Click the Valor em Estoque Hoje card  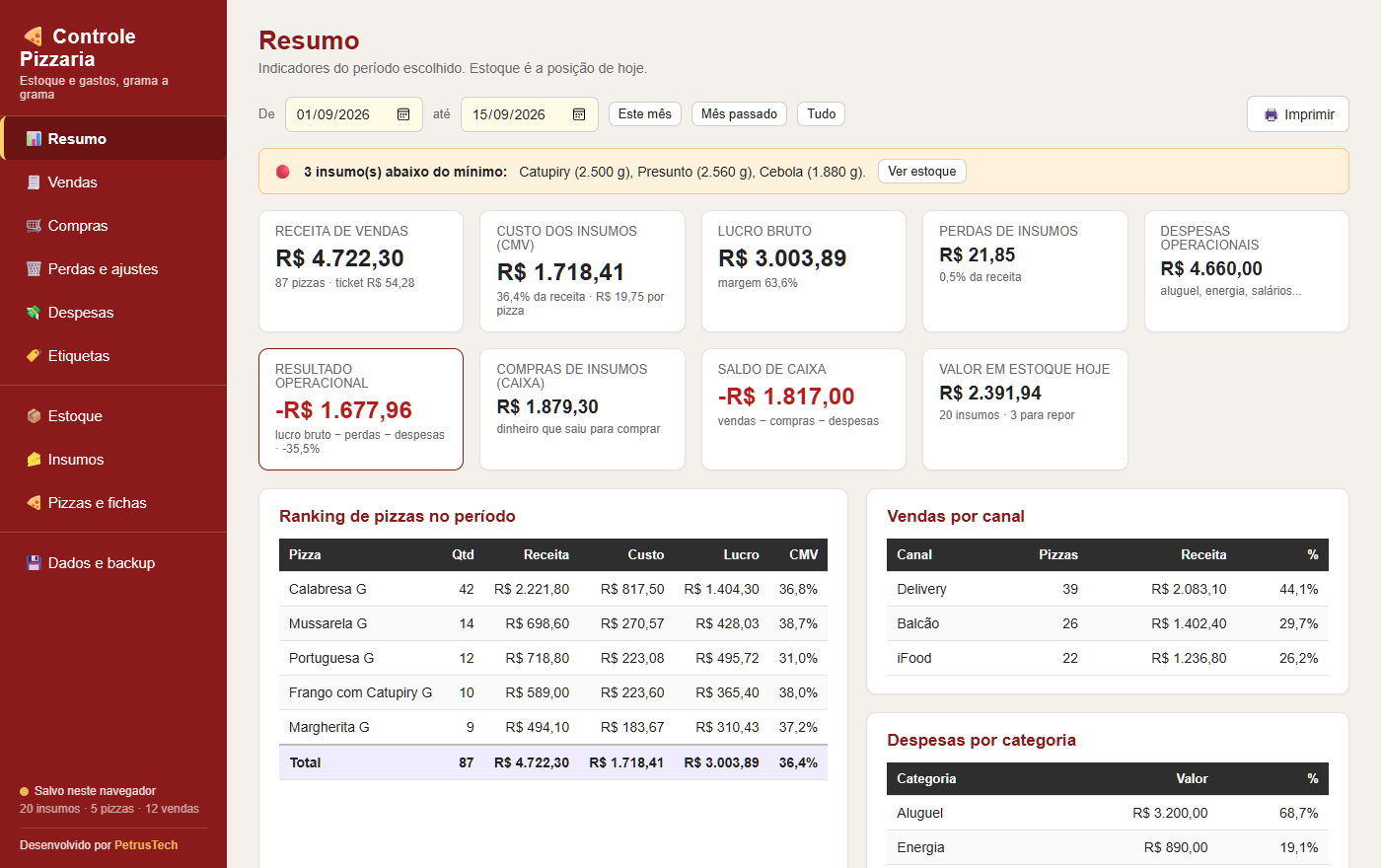pos(1025,409)
